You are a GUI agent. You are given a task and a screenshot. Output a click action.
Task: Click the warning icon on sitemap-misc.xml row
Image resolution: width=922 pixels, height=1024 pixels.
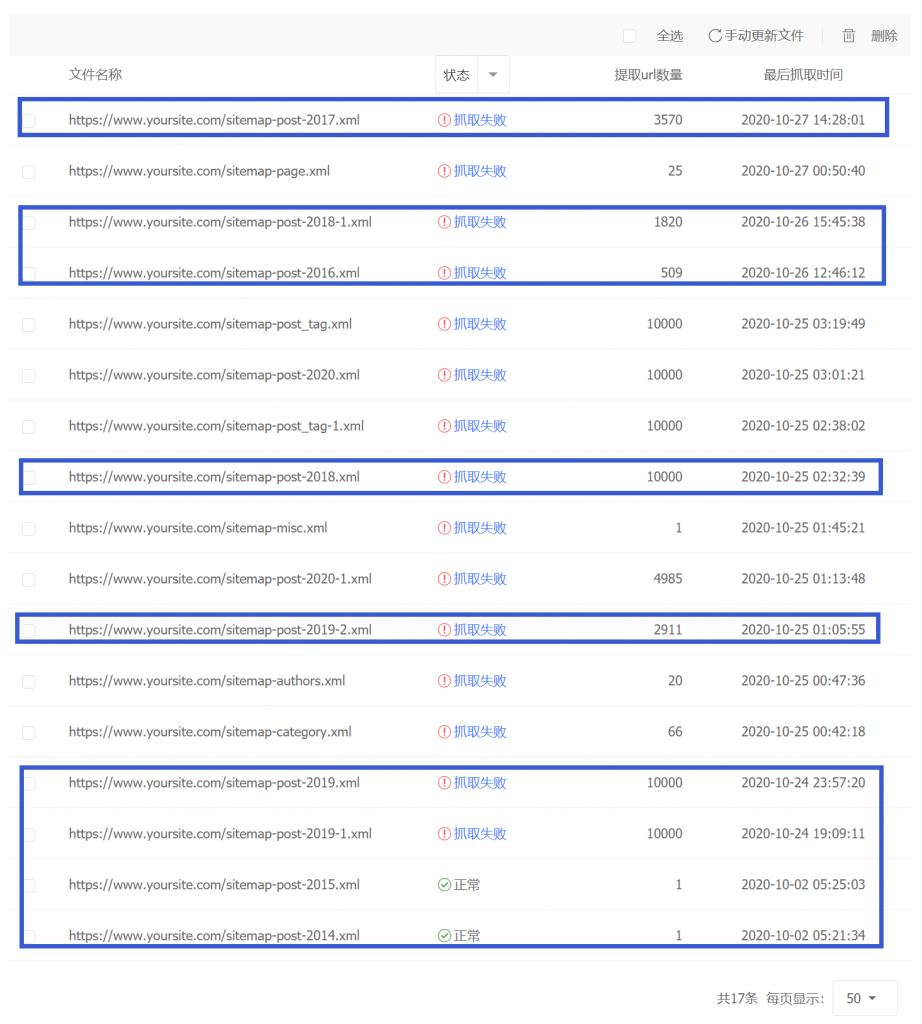pos(444,528)
